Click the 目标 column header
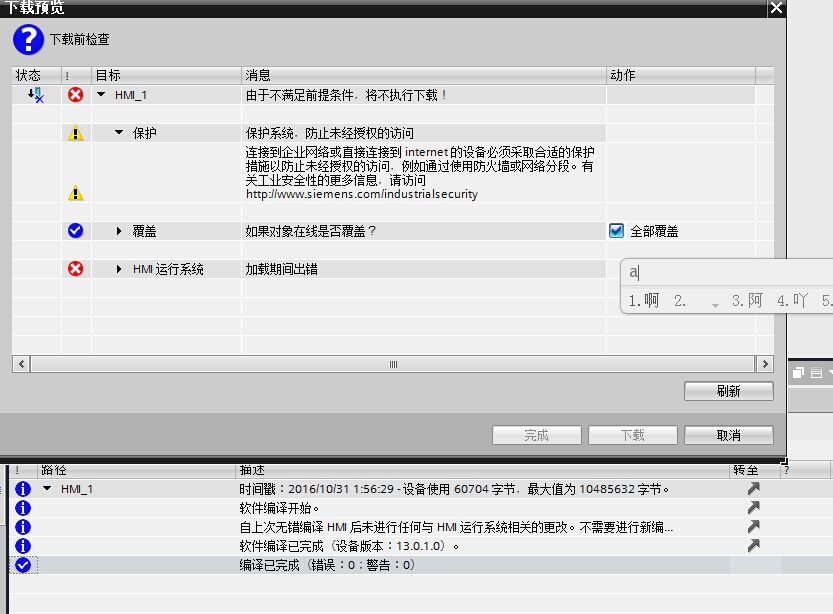Screen dimensions: 833x614 click(166, 75)
